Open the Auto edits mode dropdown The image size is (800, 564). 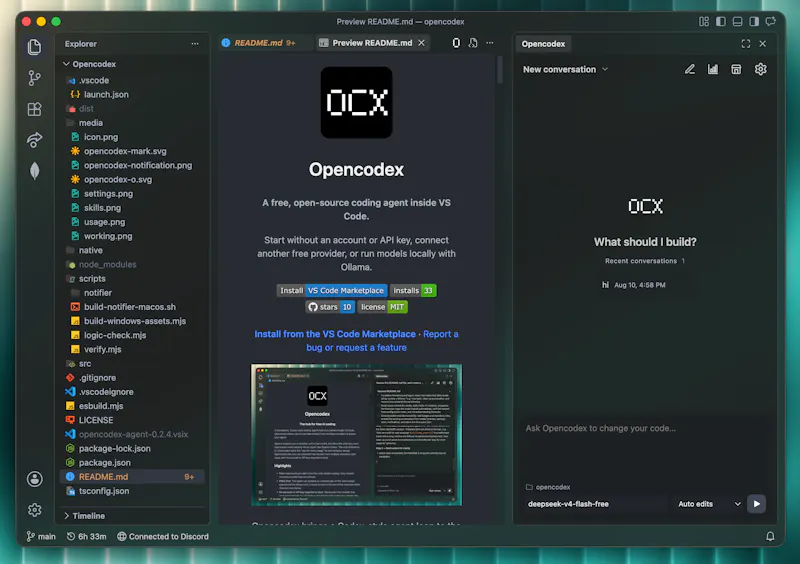tap(709, 504)
